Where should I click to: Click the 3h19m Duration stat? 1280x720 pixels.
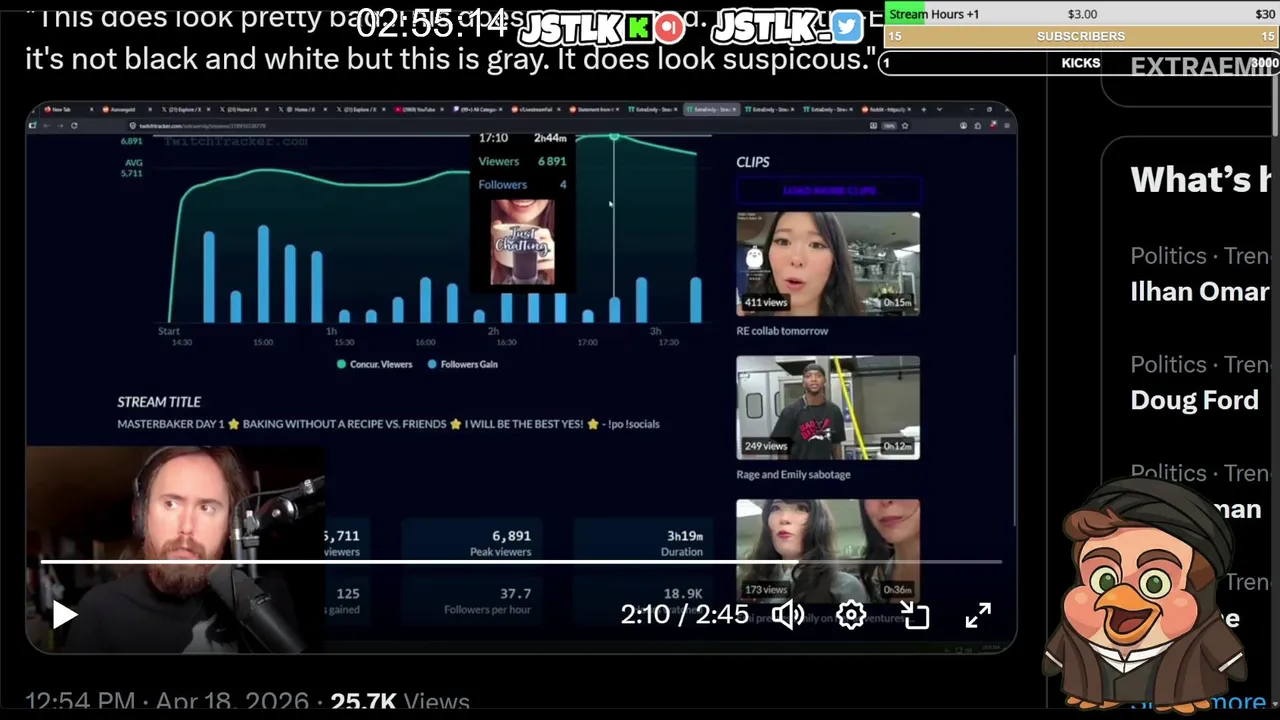point(683,543)
